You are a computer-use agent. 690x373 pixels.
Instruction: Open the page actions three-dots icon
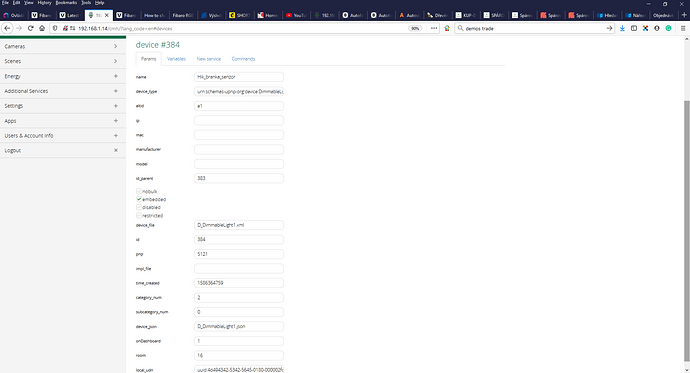click(434, 28)
